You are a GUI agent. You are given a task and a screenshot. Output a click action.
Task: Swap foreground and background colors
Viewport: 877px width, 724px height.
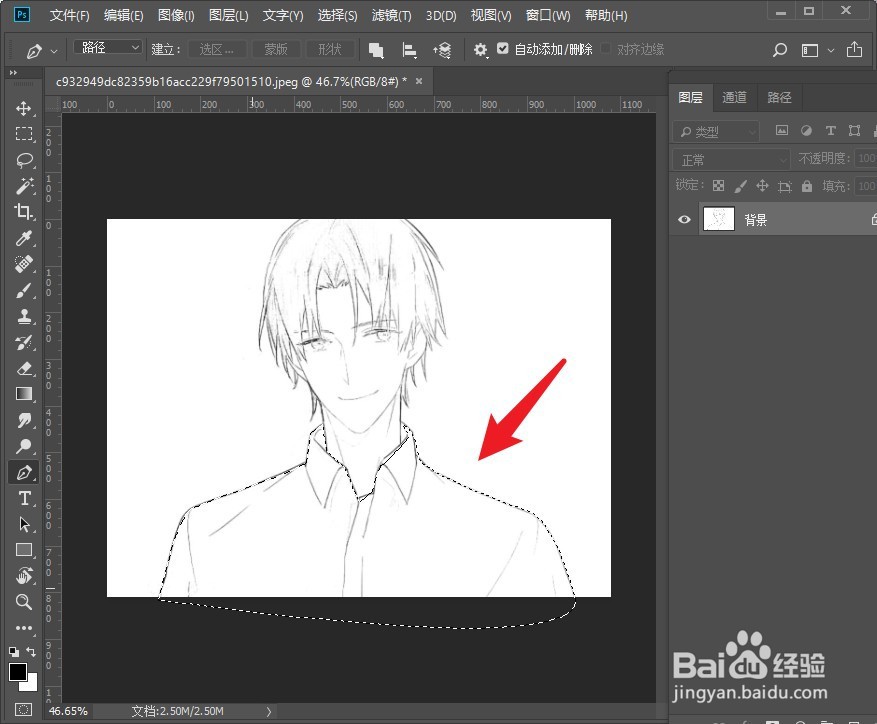31,651
